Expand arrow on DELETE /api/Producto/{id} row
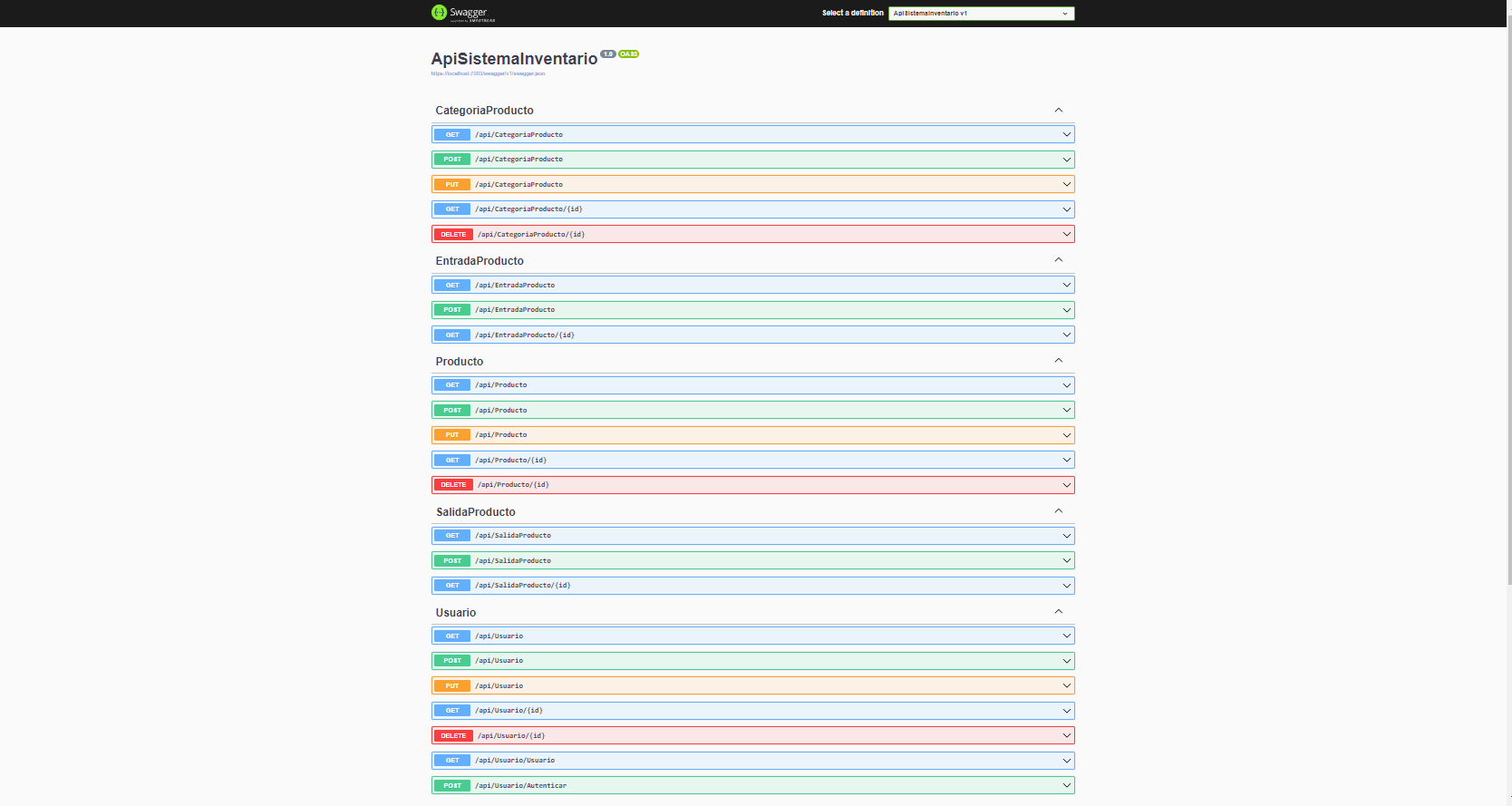 pyautogui.click(x=1066, y=485)
